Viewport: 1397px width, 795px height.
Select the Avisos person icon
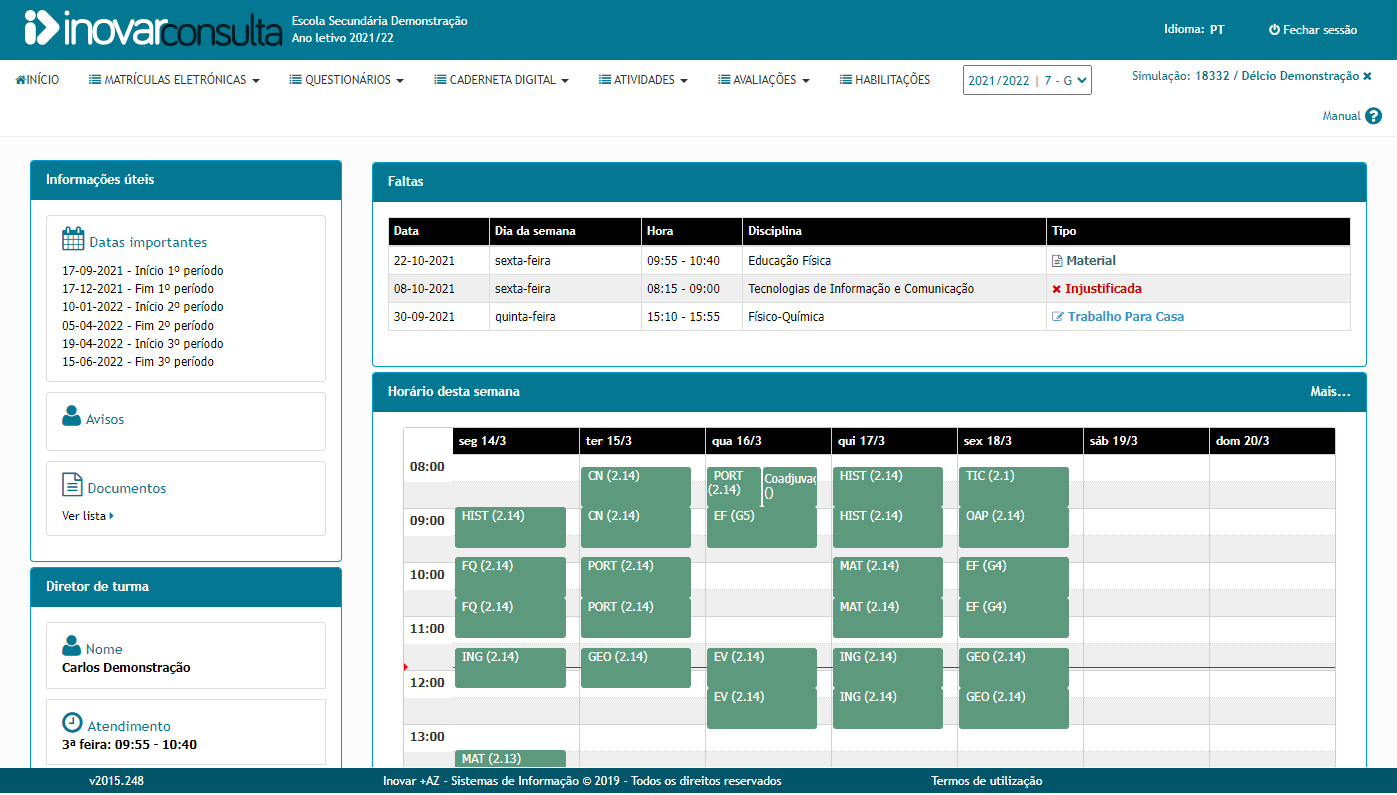pyautogui.click(x=70, y=419)
